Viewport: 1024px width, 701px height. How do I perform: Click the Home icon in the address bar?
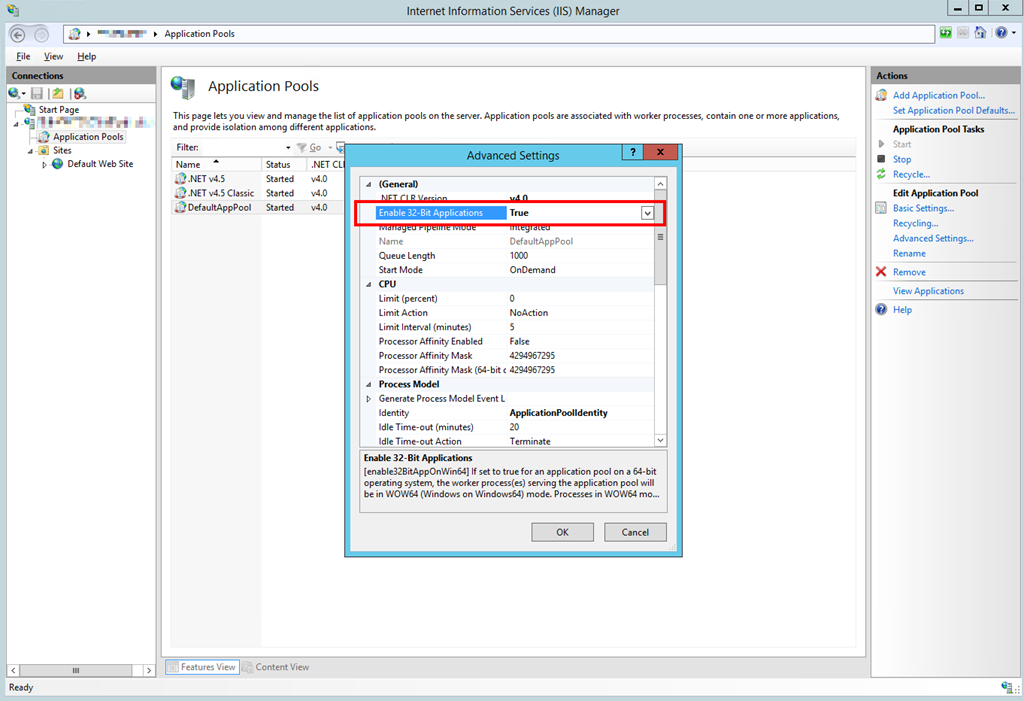click(980, 33)
